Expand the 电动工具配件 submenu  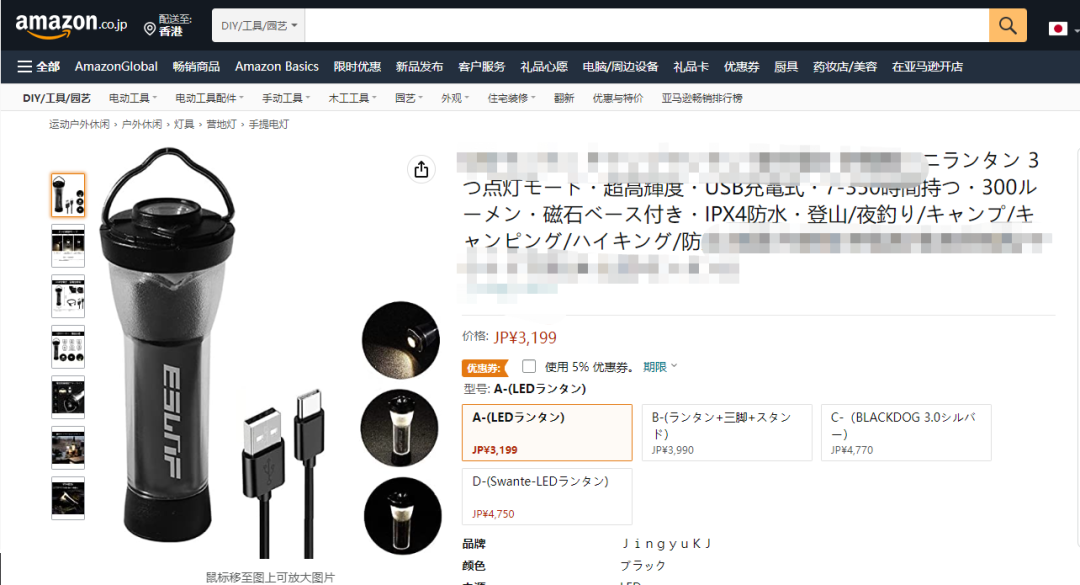tap(209, 98)
